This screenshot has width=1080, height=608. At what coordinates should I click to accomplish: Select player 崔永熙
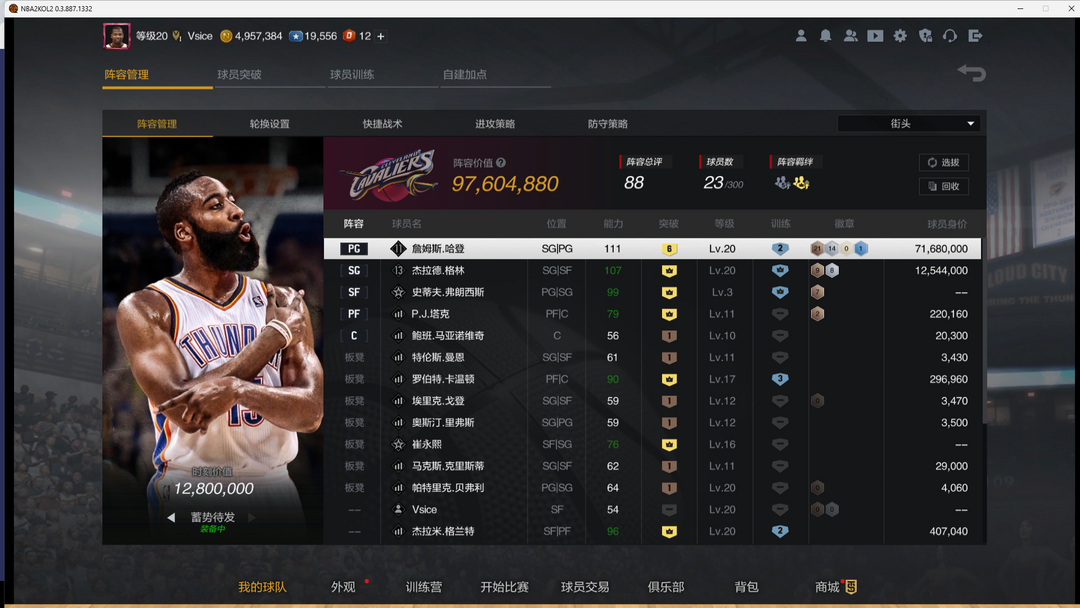(x=427, y=445)
